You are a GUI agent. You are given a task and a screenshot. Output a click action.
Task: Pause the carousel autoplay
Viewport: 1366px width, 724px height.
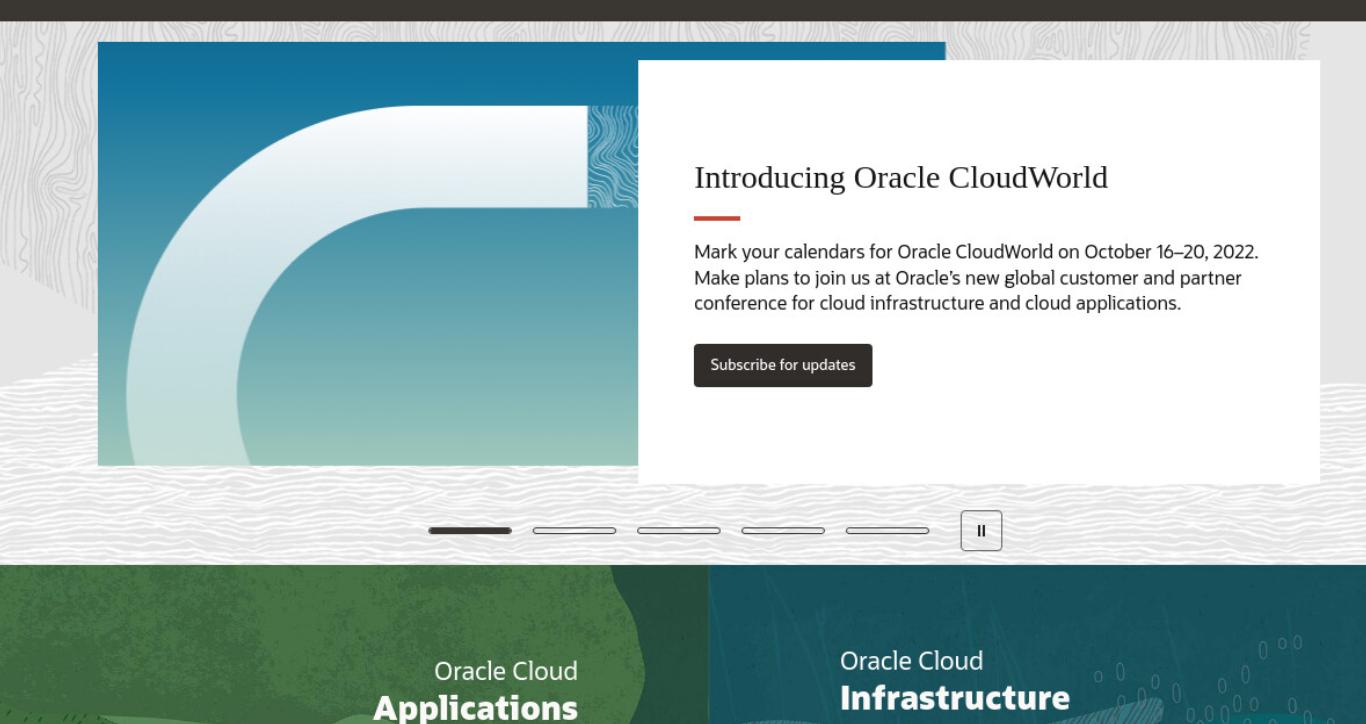point(981,531)
